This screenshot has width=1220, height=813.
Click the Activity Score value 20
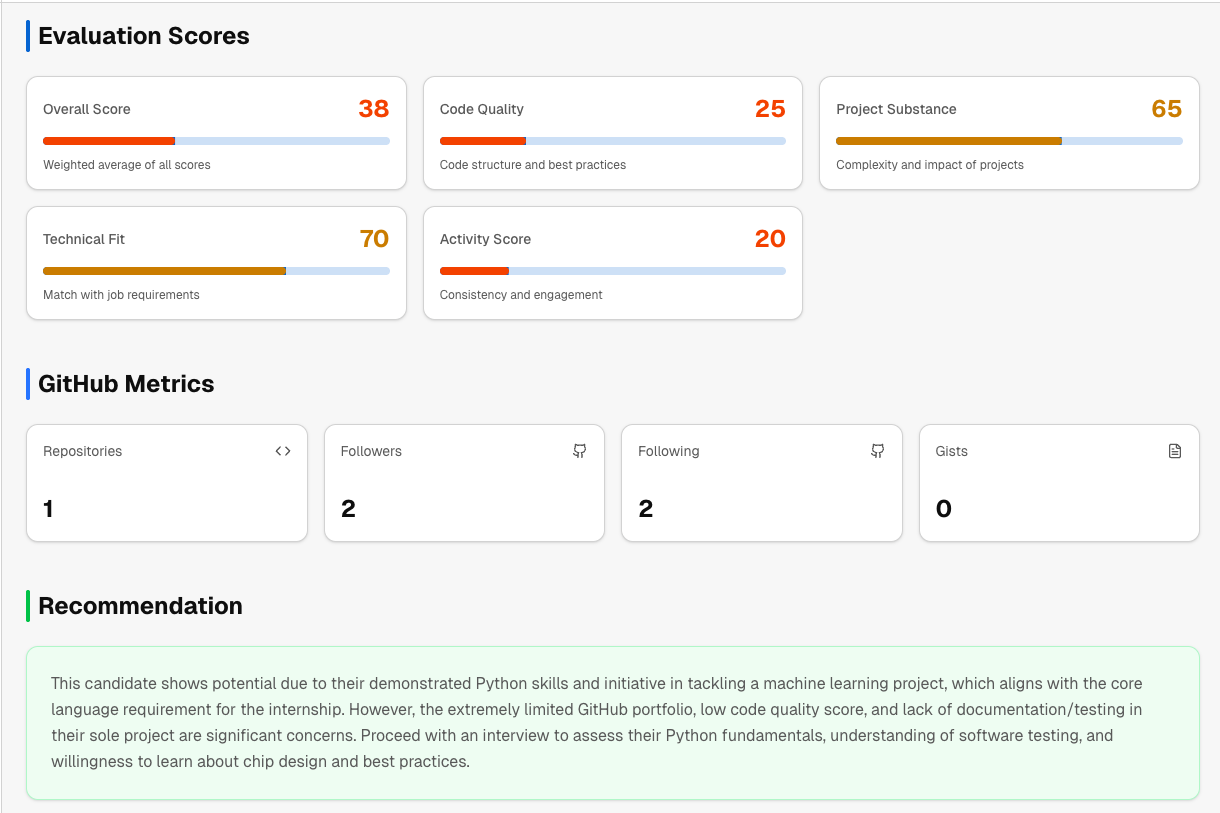(x=770, y=239)
